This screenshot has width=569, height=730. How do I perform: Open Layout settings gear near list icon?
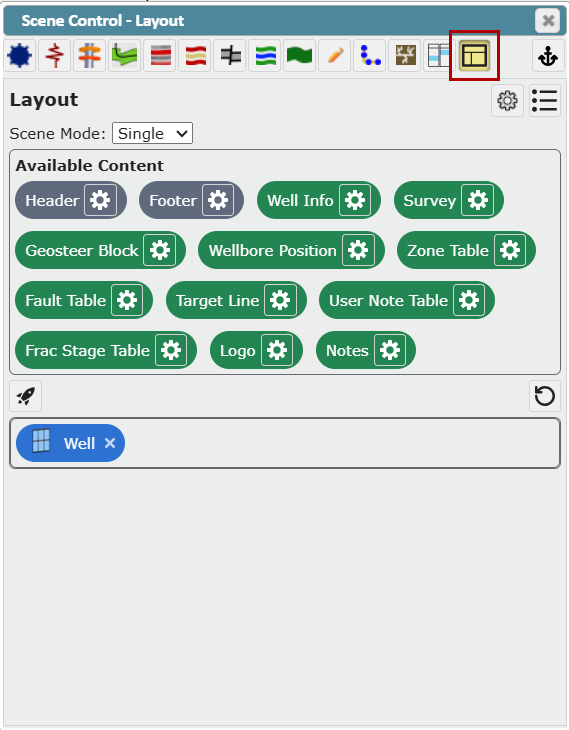click(x=507, y=101)
